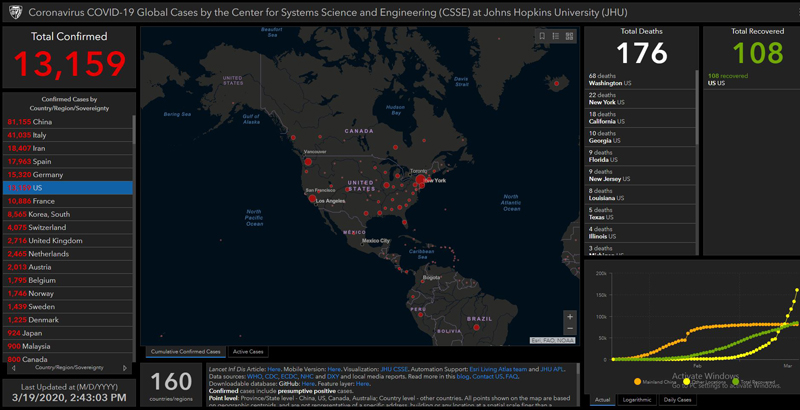Select Netherlands in the country list
Viewport: 800px width, 410px height.
(67, 254)
